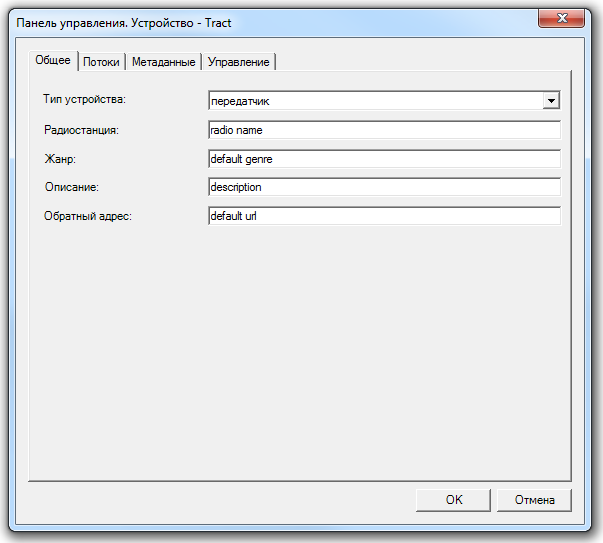Go to the Управление tab
Screen dimensions: 603x543
click(238, 62)
